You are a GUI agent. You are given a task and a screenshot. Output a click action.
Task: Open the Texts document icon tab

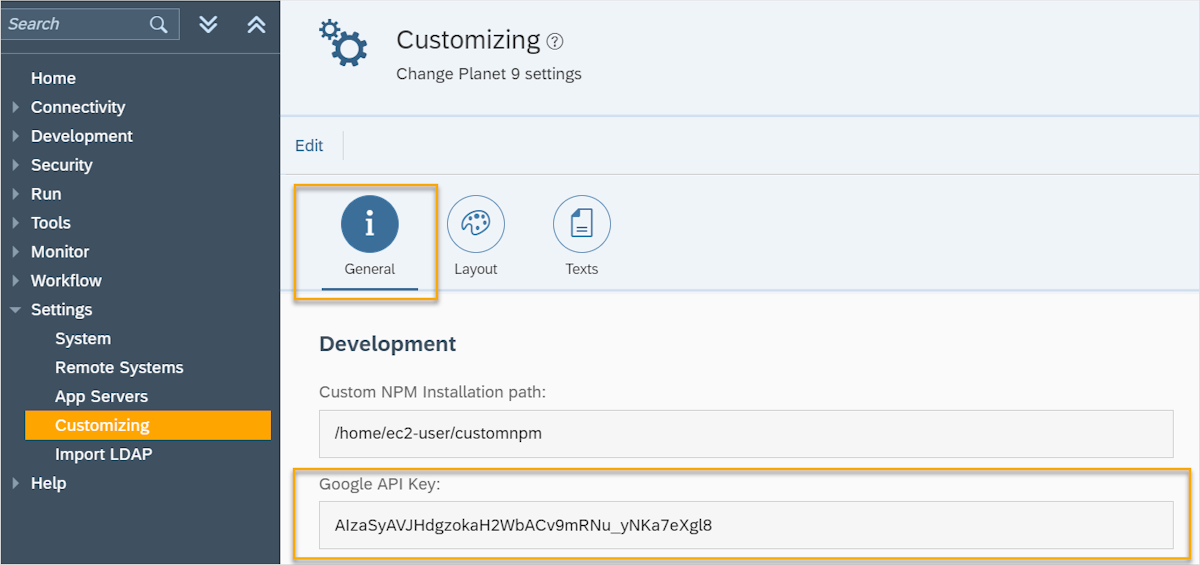pyautogui.click(x=582, y=225)
